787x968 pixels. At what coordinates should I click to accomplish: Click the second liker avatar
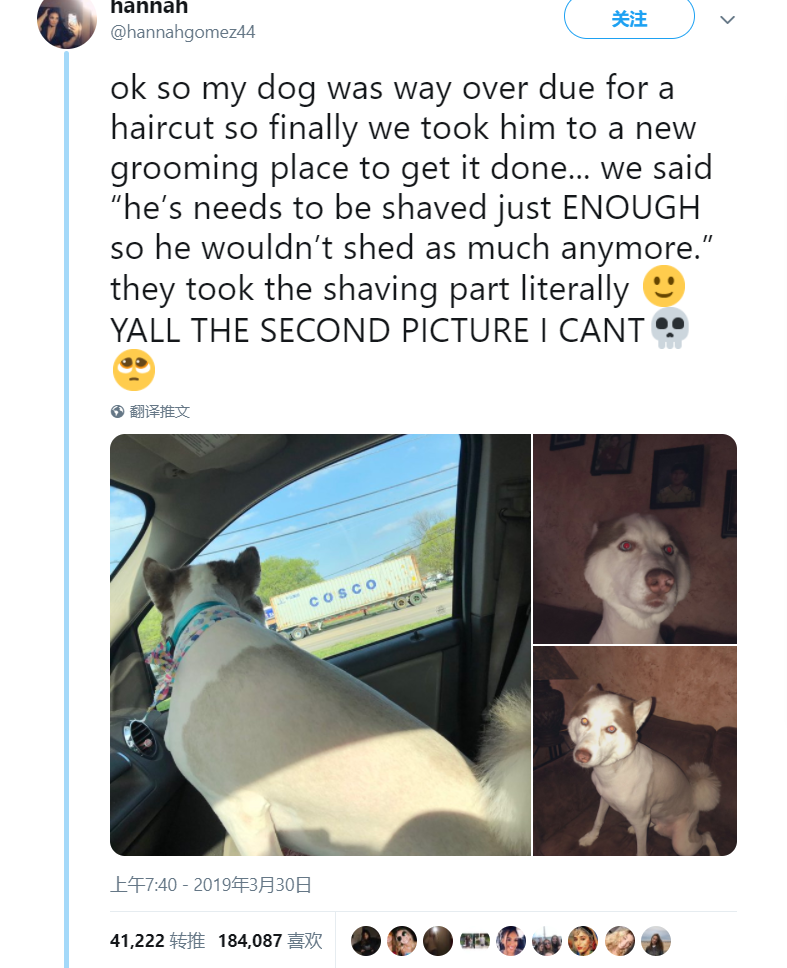tap(402, 941)
